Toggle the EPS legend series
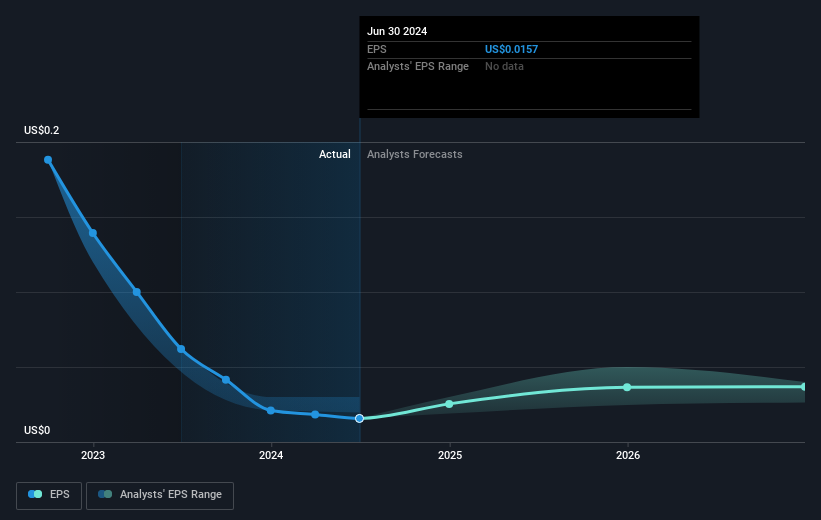Screen dimensions: 821x520 tap(49, 495)
